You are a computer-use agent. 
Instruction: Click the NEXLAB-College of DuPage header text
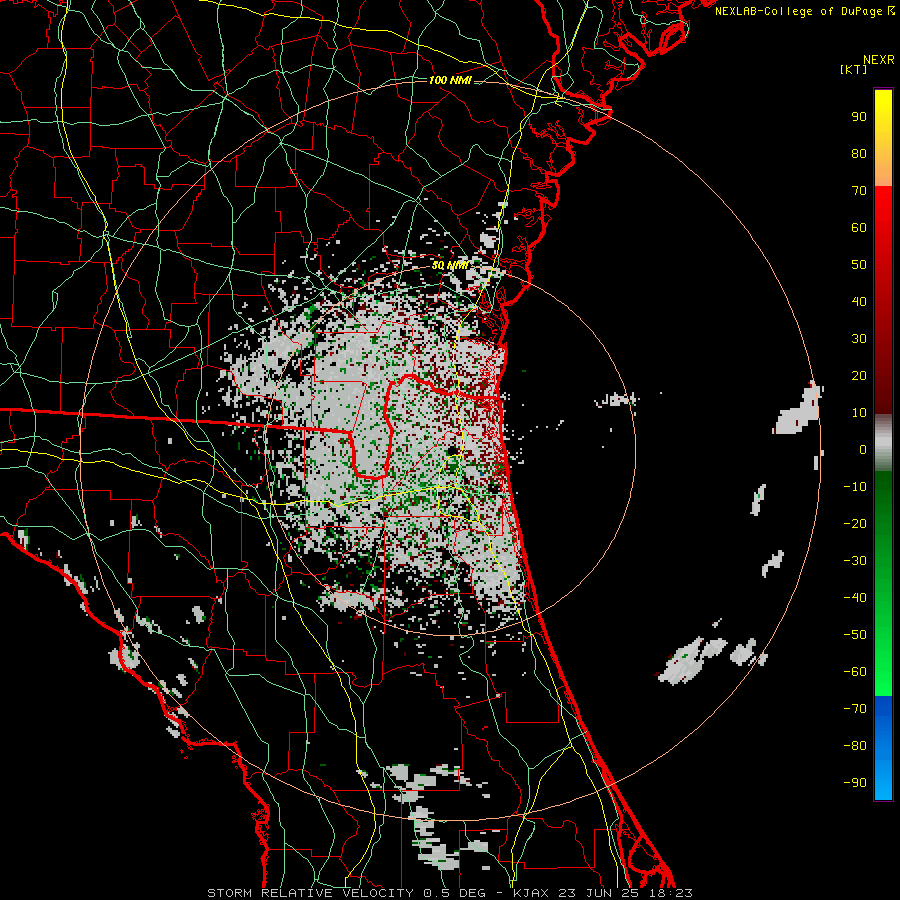tap(804, 11)
